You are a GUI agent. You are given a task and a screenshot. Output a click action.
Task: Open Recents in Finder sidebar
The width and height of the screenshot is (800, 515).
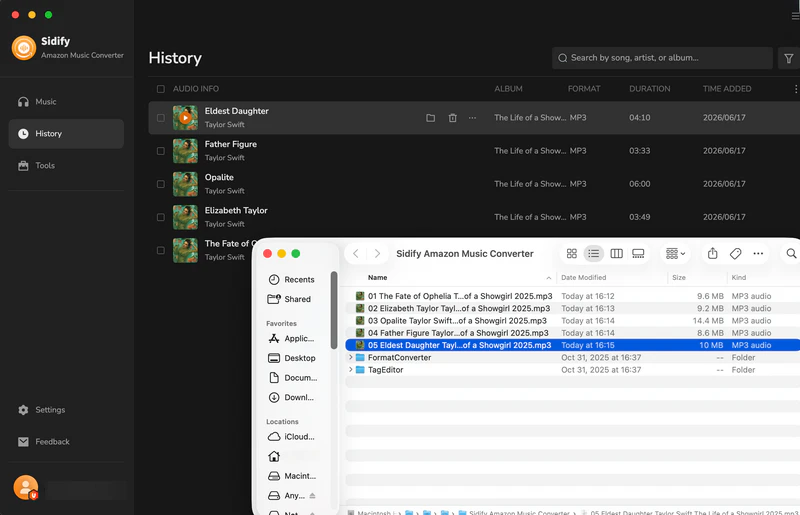[x=292, y=280]
